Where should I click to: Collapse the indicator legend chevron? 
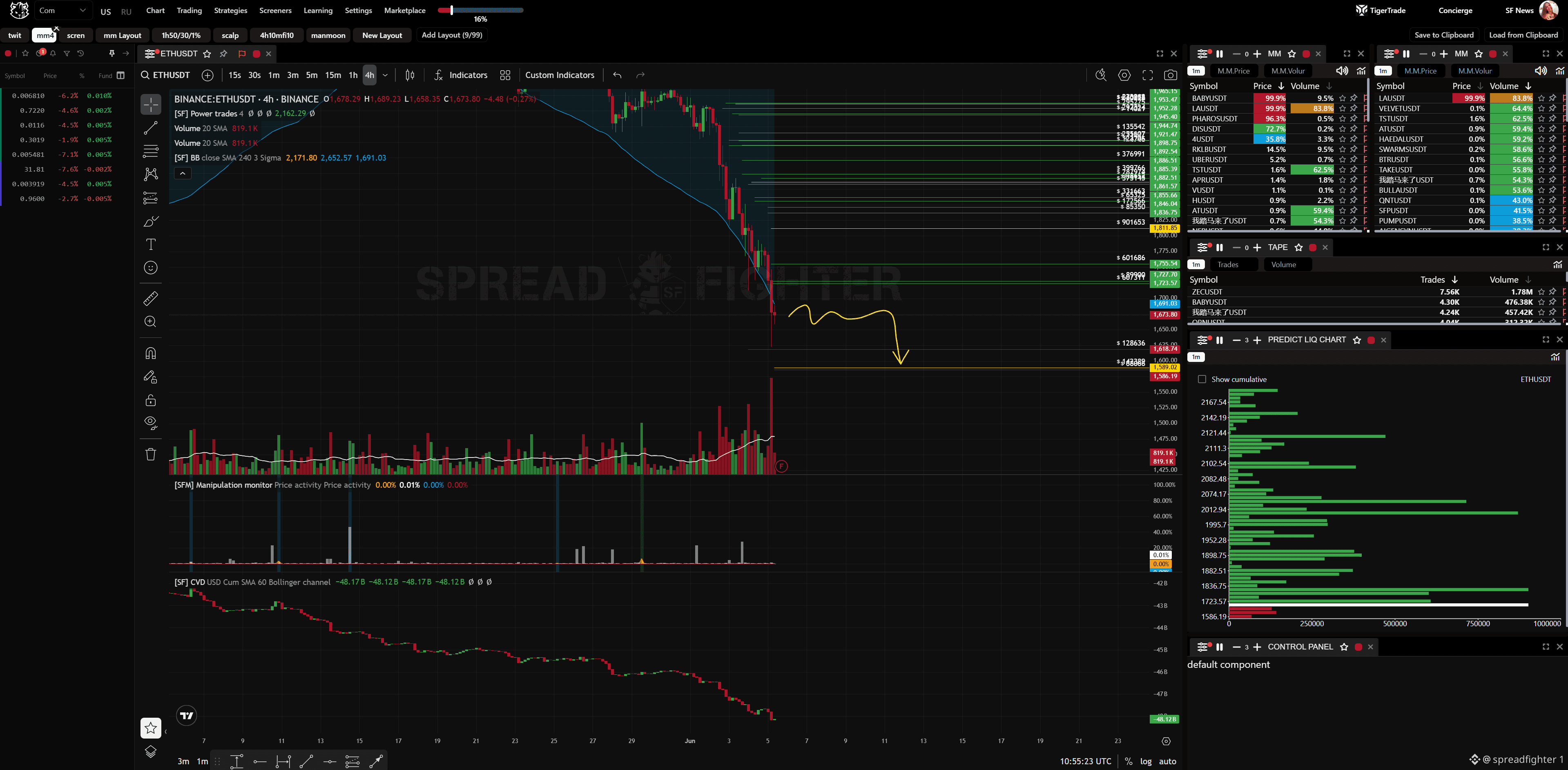[183, 174]
